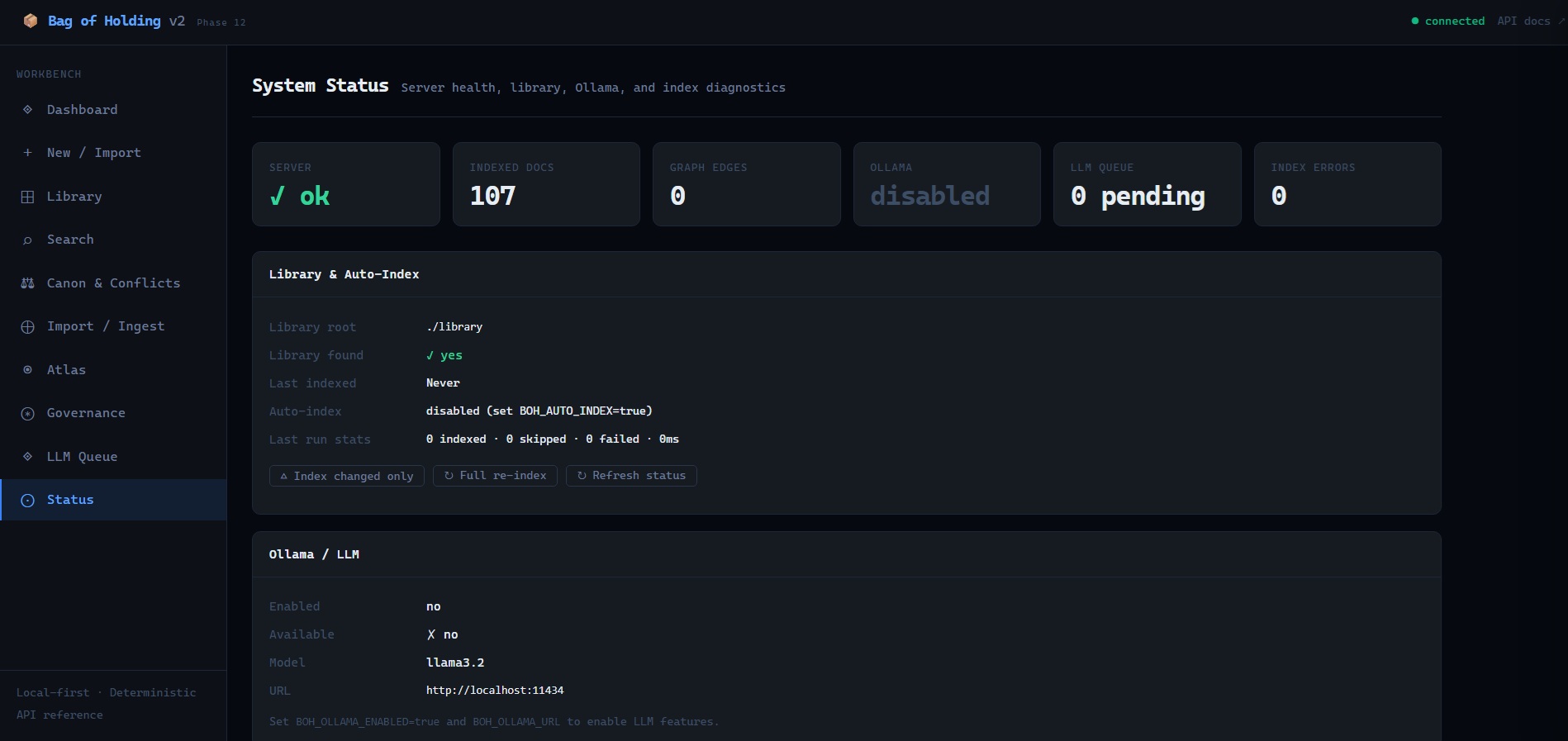Open the Atlas page
This screenshot has height=741, width=1568.
click(113, 370)
